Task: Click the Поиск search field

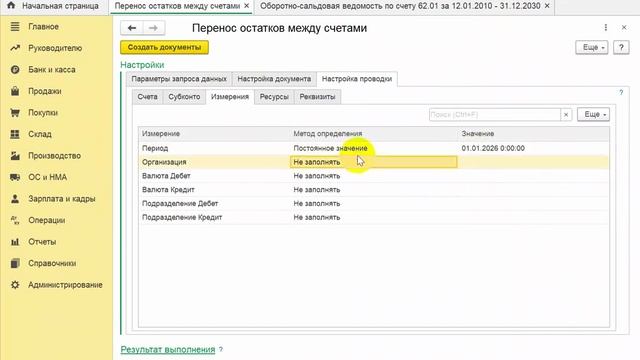Action: point(495,115)
